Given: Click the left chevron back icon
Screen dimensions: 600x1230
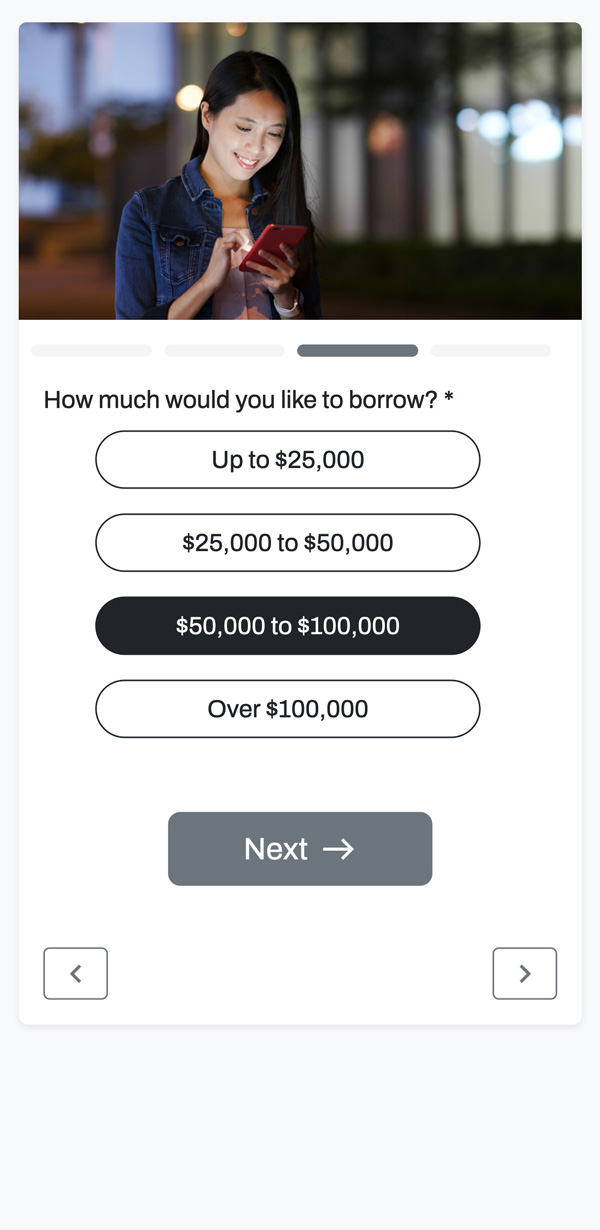Looking at the screenshot, I should click(x=75, y=974).
